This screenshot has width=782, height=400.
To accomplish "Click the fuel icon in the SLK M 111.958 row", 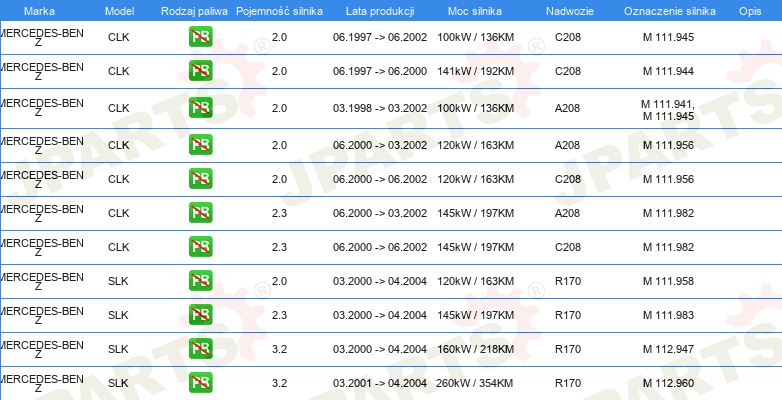I will pyautogui.click(x=200, y=281).
